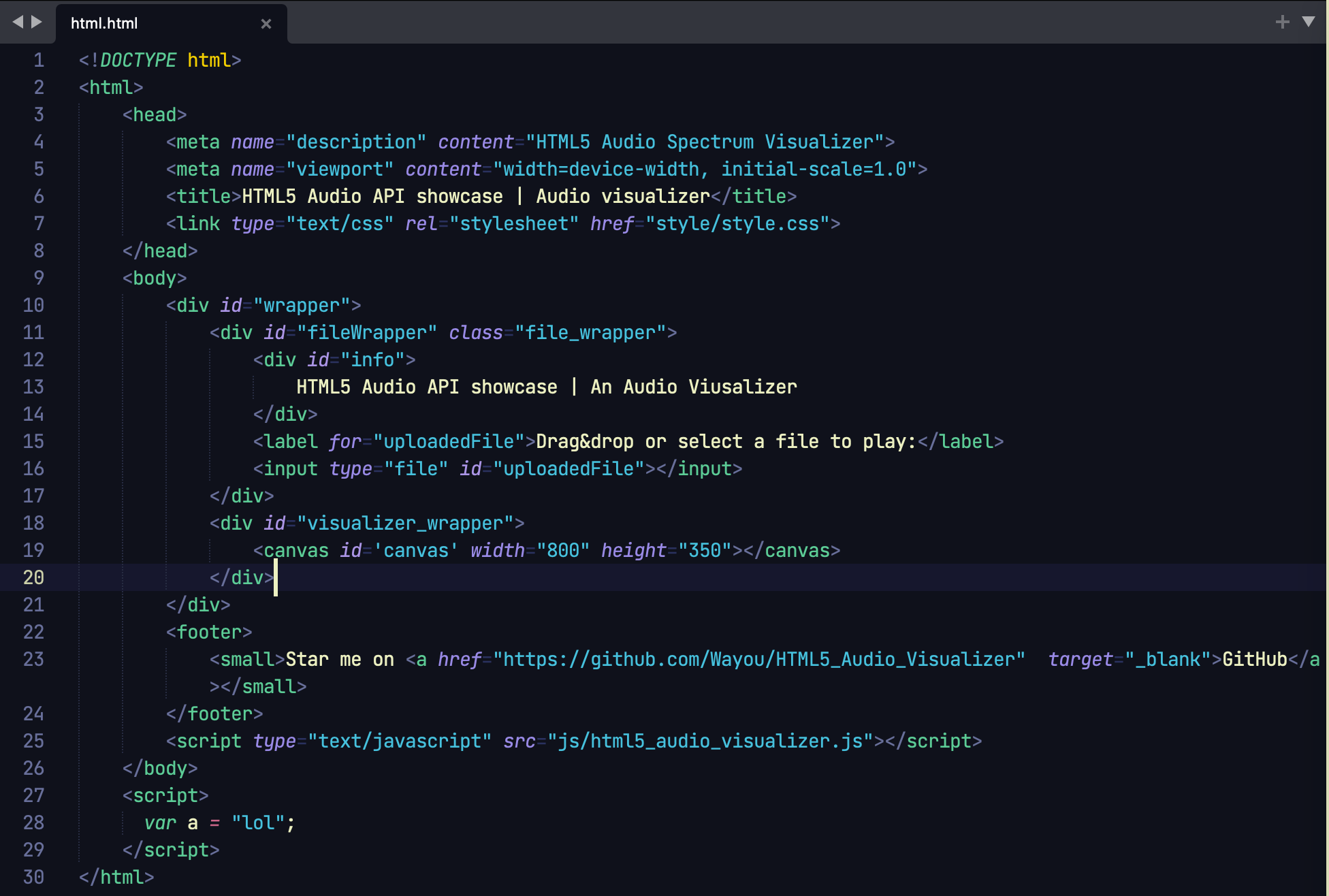The image size is (1329, 896).
Task: Click the visualizer_wrapper id string
Action: tap(404, 524)
